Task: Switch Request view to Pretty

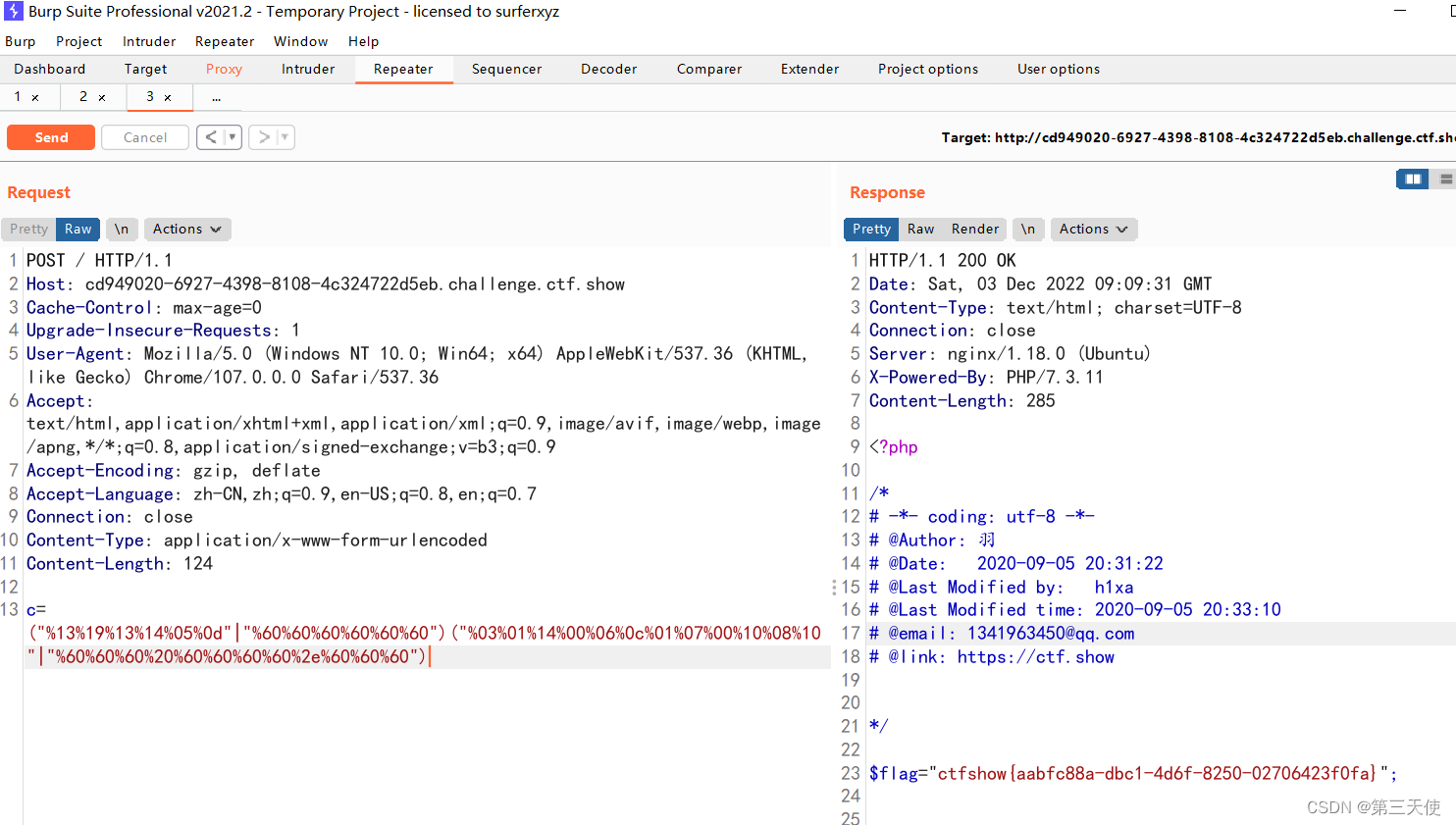Action: [x=28, y=229]
